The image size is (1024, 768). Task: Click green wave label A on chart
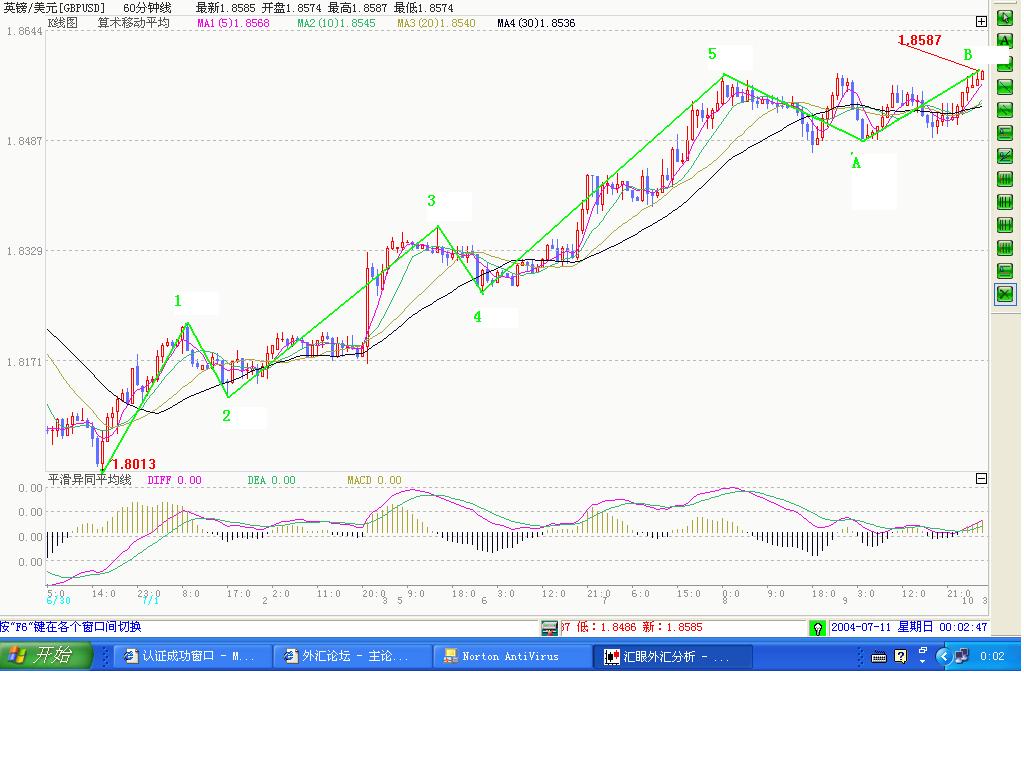(856, 163)
